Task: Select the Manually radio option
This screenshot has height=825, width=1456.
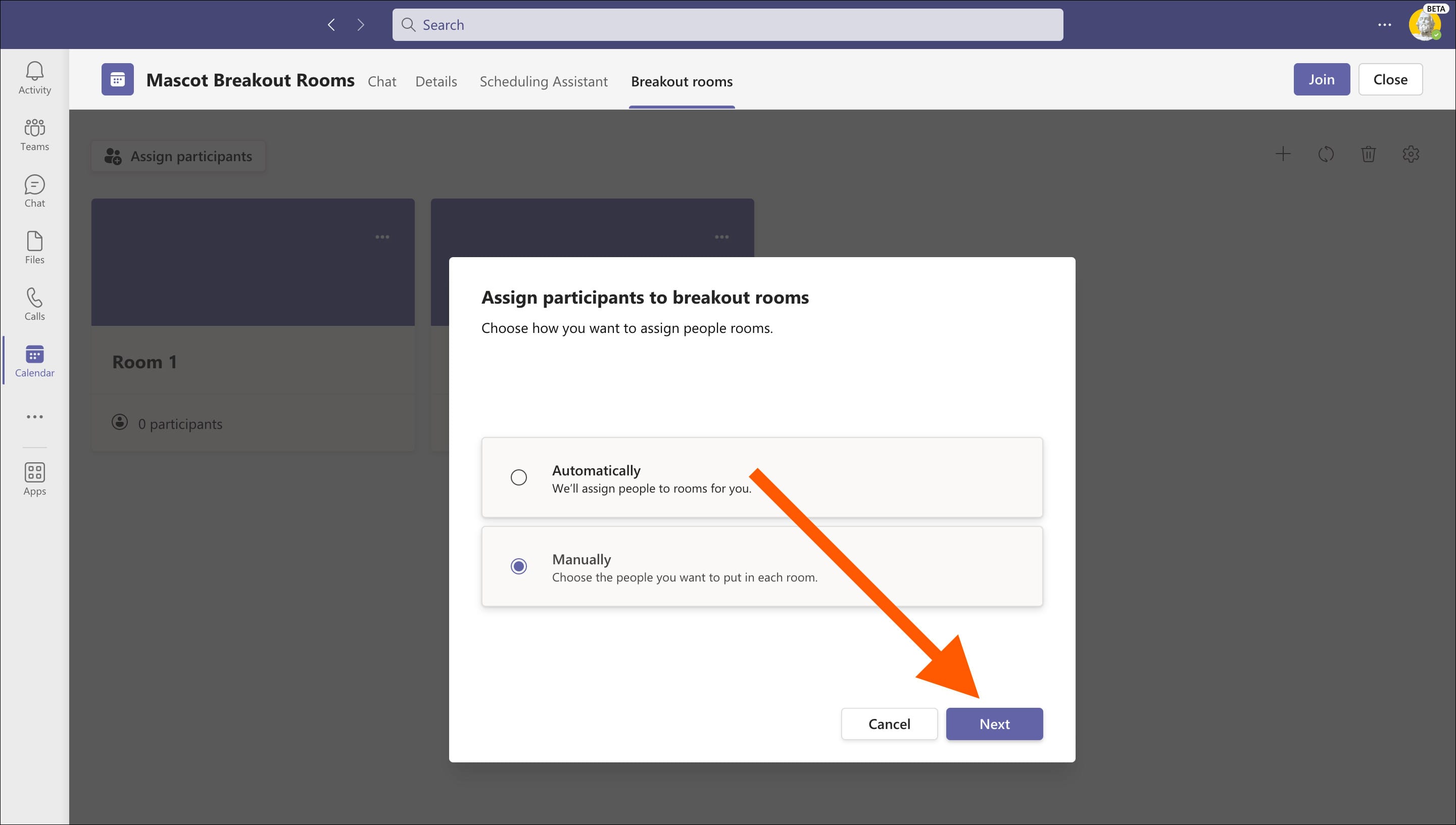Action: (518, 566)
